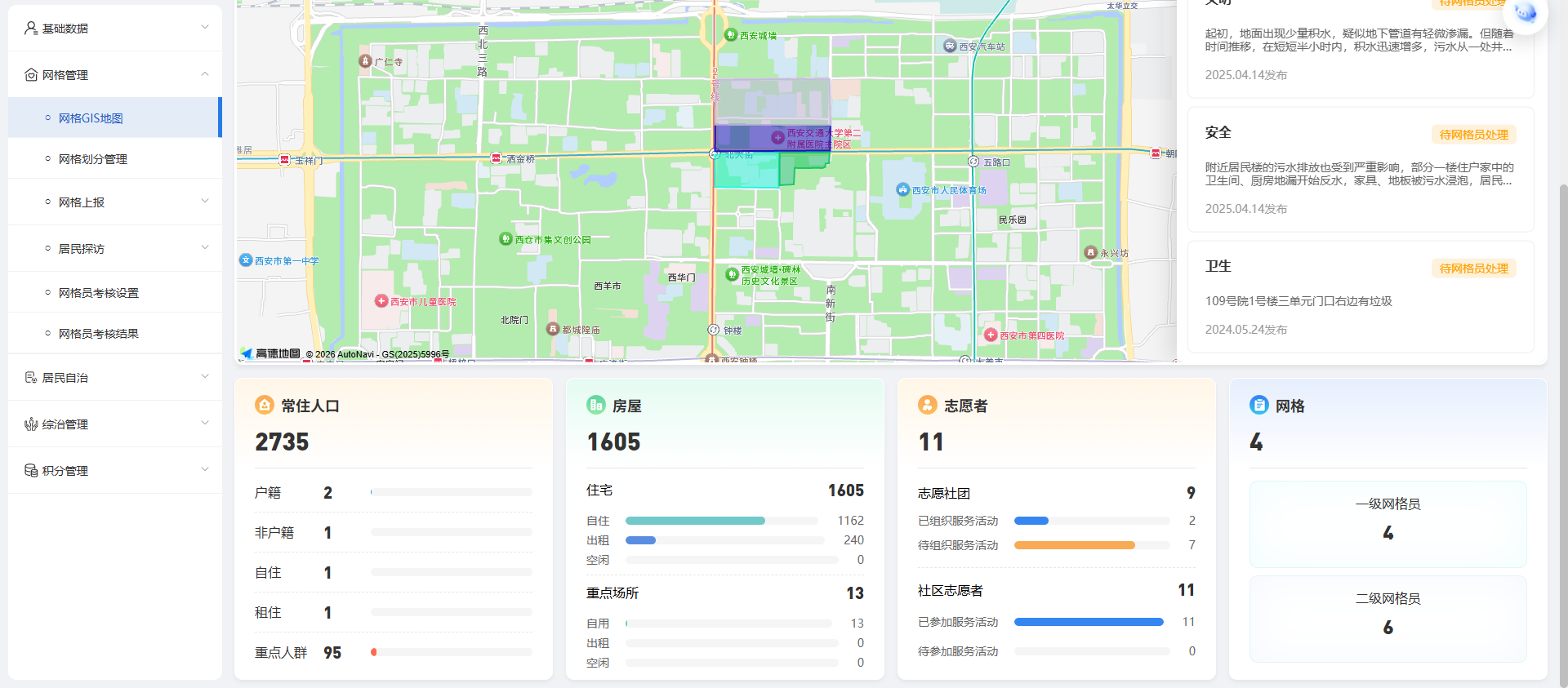1568x688 pixels.
Task: Click the 西仓市集文创公园 marker
Action: click(x=506, y=239)
